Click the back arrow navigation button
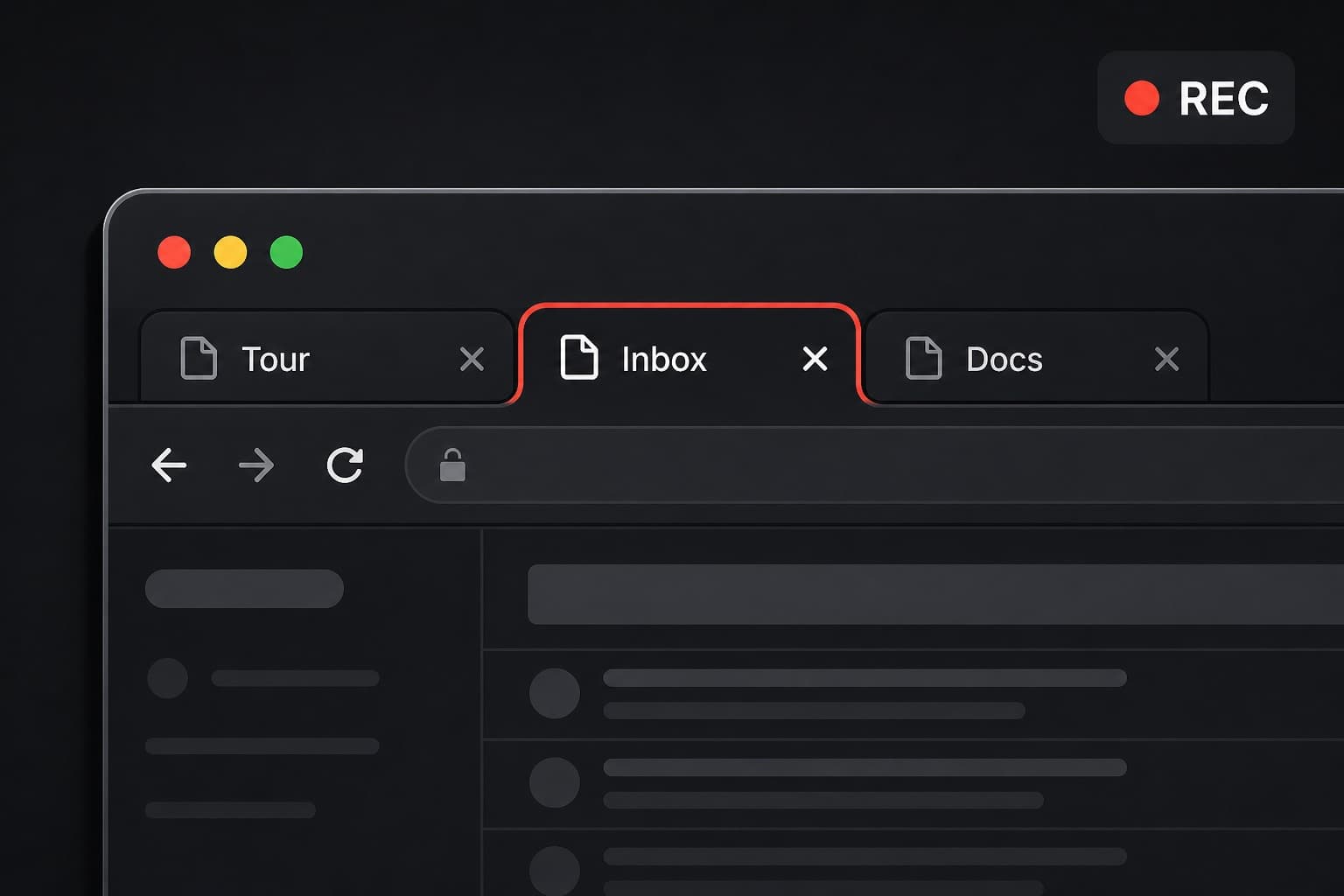The width and height of the screenshot is (1344, 896). (169, 465)
